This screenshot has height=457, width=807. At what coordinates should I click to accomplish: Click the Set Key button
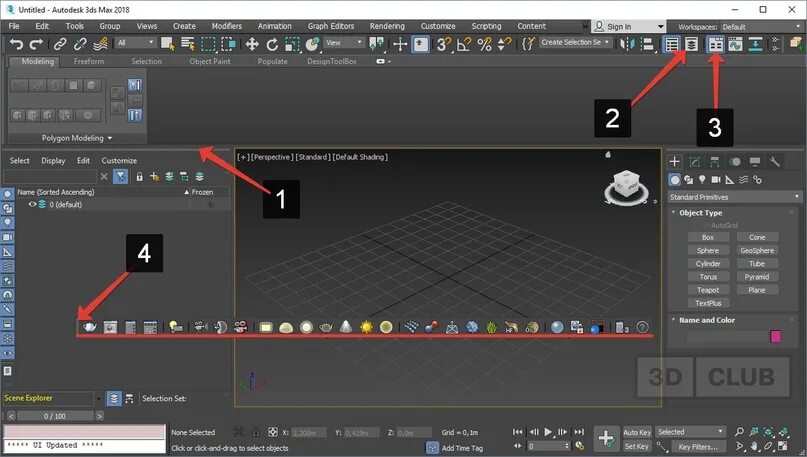coord(637,447)
